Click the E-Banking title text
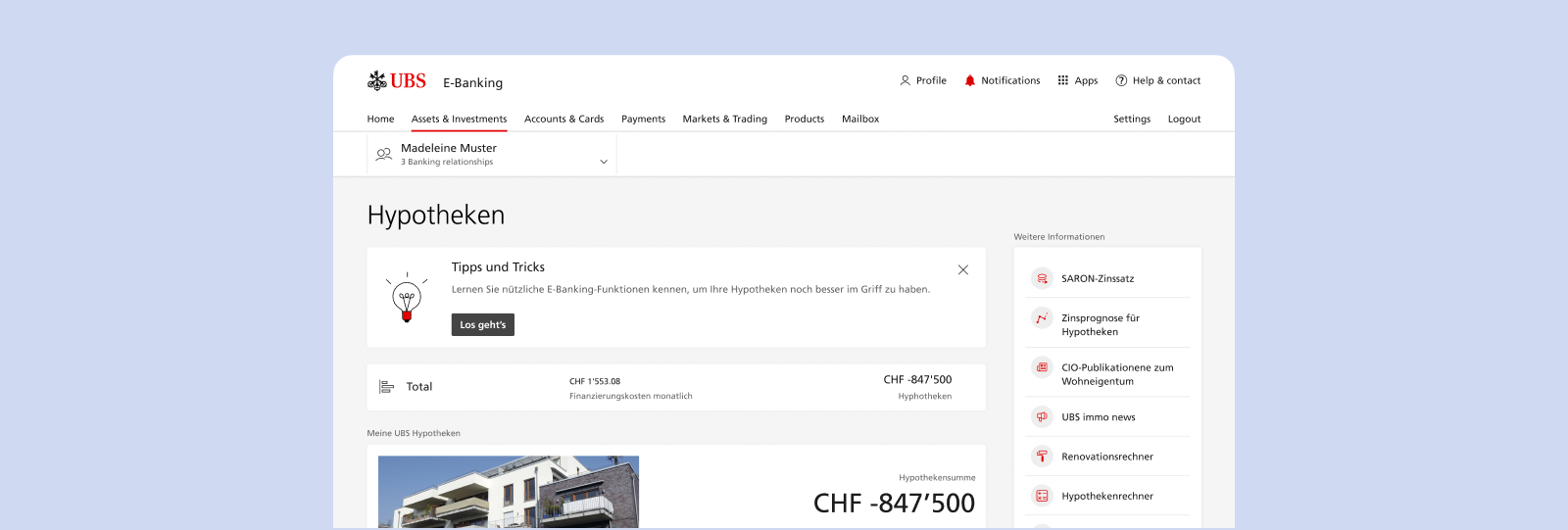The width and height of the screenshot is (1568, 530). (472, 82)
